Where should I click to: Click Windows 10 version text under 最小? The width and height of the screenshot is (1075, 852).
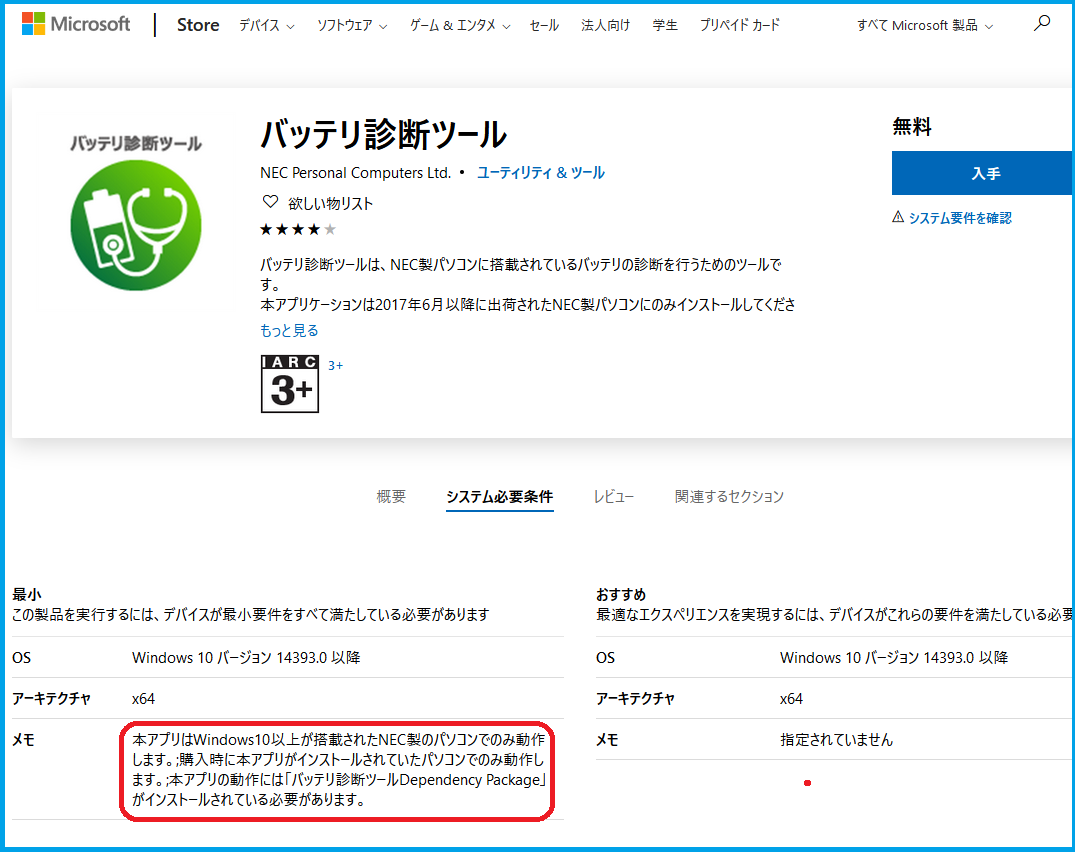tap(246, 657)
